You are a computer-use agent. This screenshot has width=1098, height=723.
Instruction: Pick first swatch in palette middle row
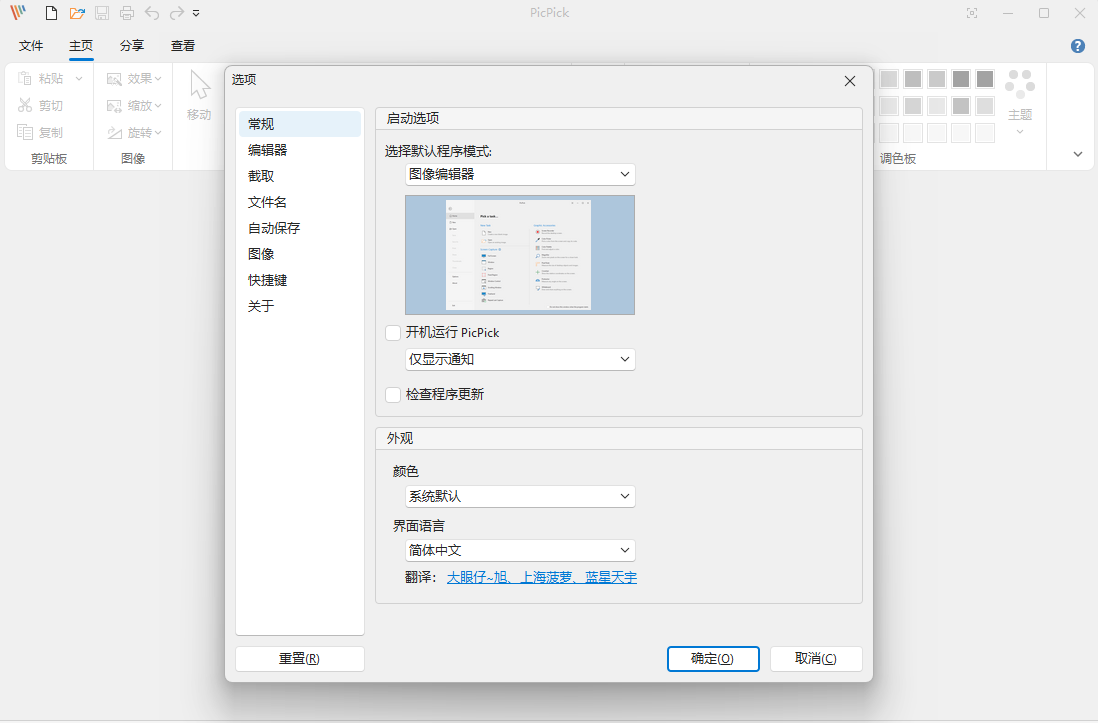[889, 106]
